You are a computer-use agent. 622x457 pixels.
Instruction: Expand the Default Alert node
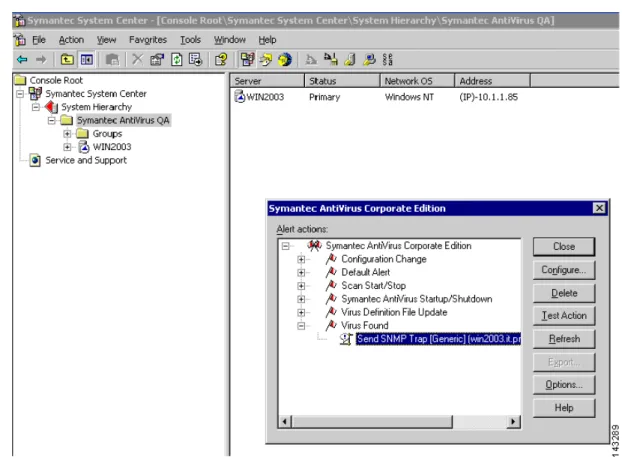tap(301, 273)
